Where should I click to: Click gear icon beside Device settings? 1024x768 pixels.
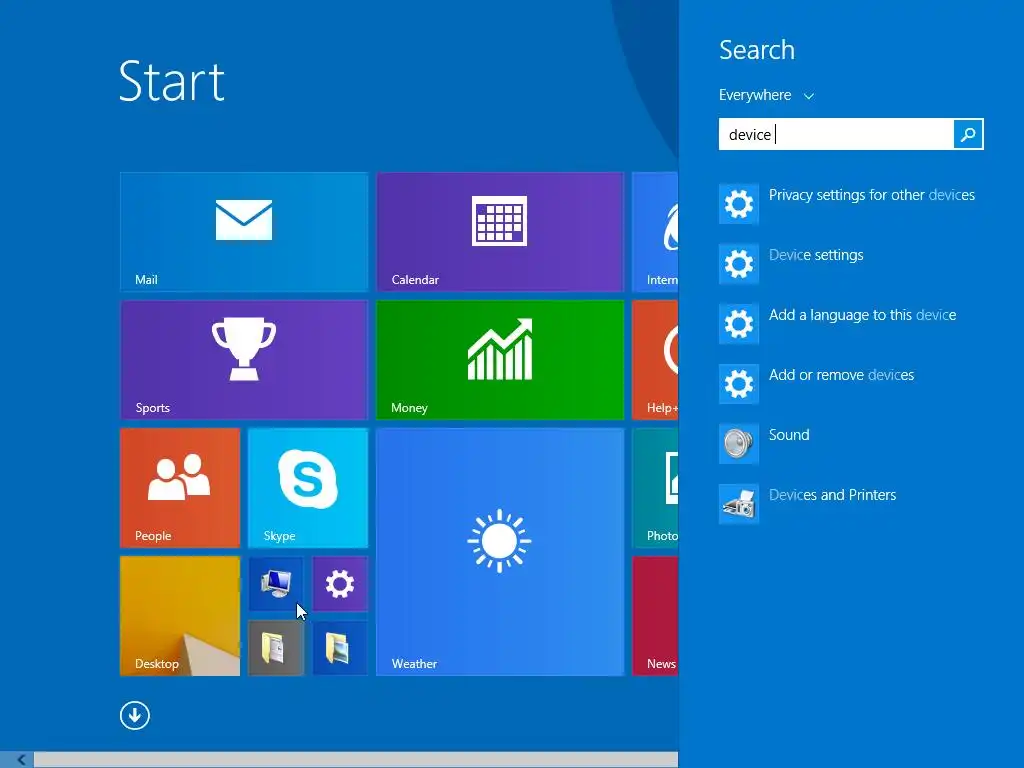[x=739, y=264]
